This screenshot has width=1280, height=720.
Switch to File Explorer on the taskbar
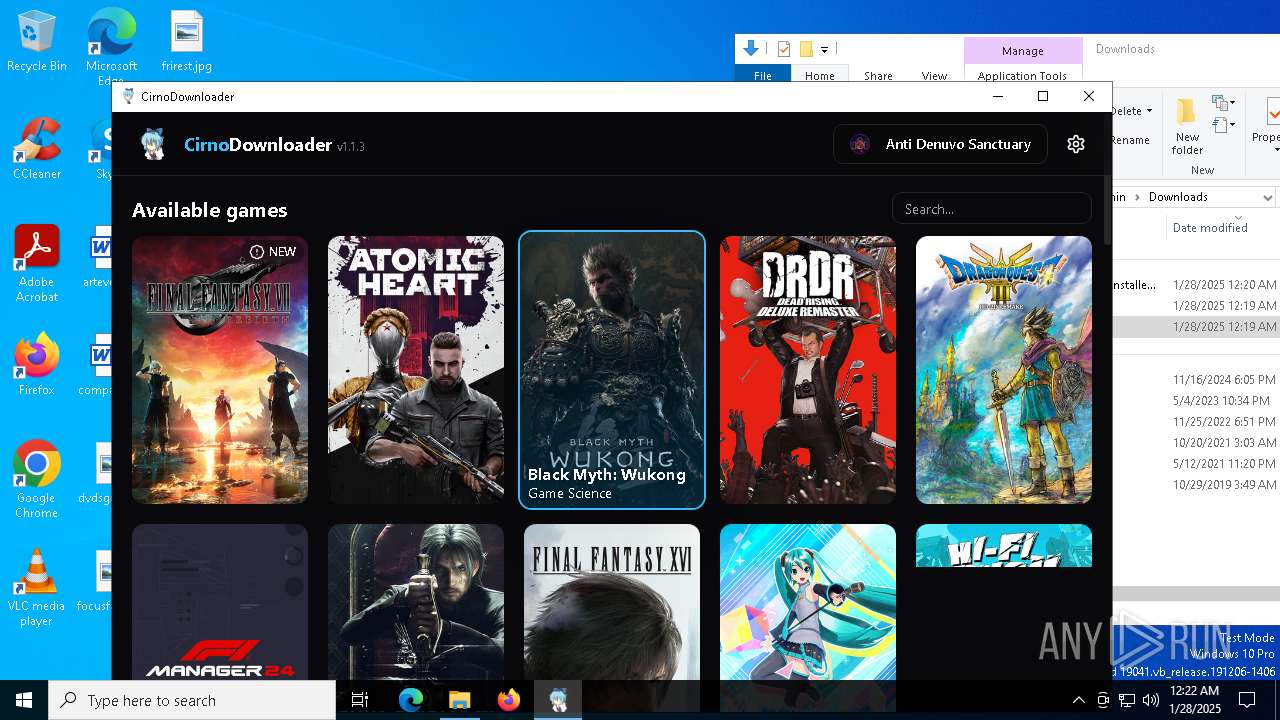coord(460,700)
